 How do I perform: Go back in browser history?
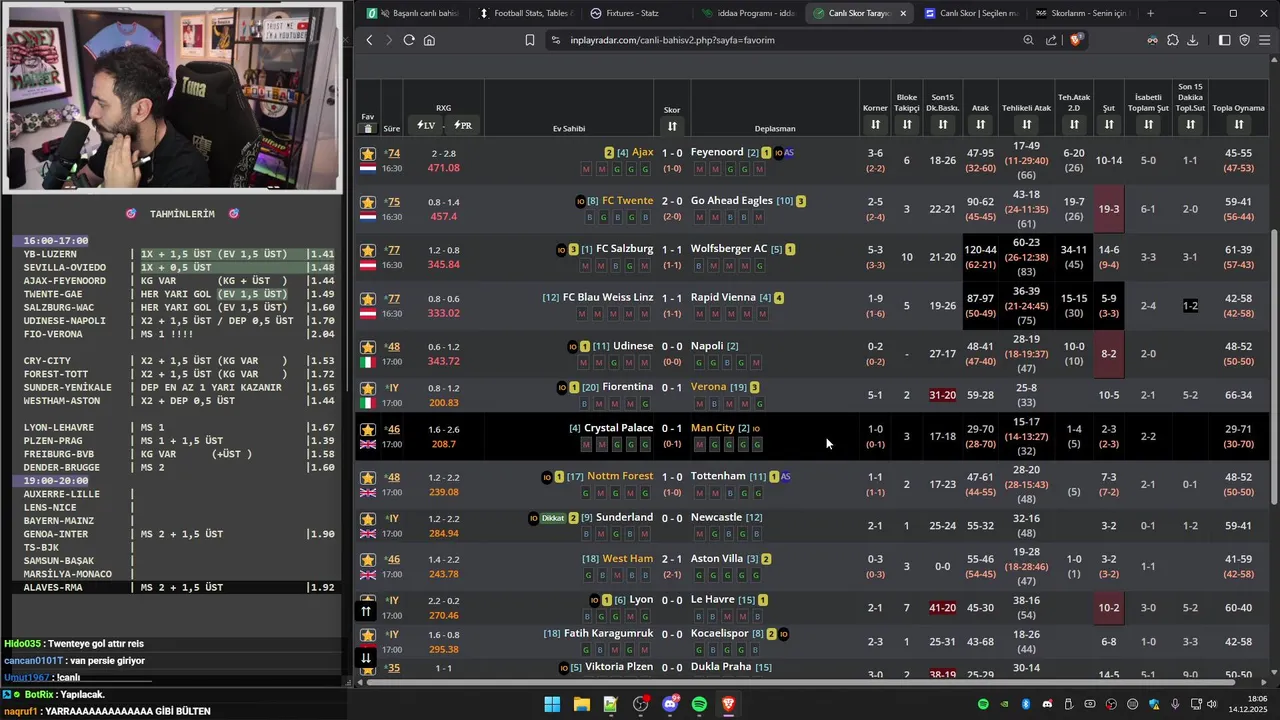click(x=370, y=40)
